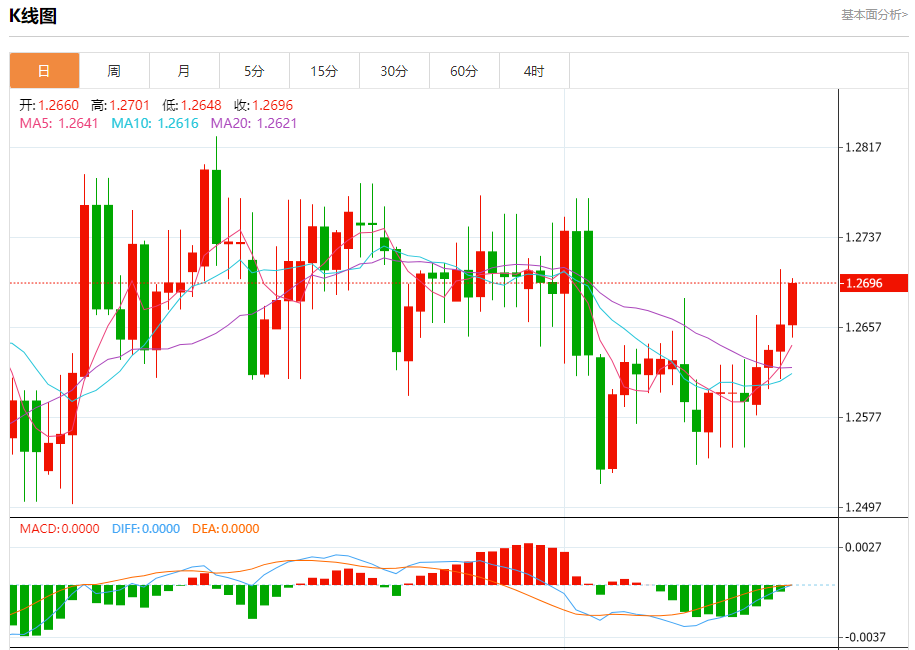
Task: Click the closing price 1.2696 in header
Action: [273, 106]
